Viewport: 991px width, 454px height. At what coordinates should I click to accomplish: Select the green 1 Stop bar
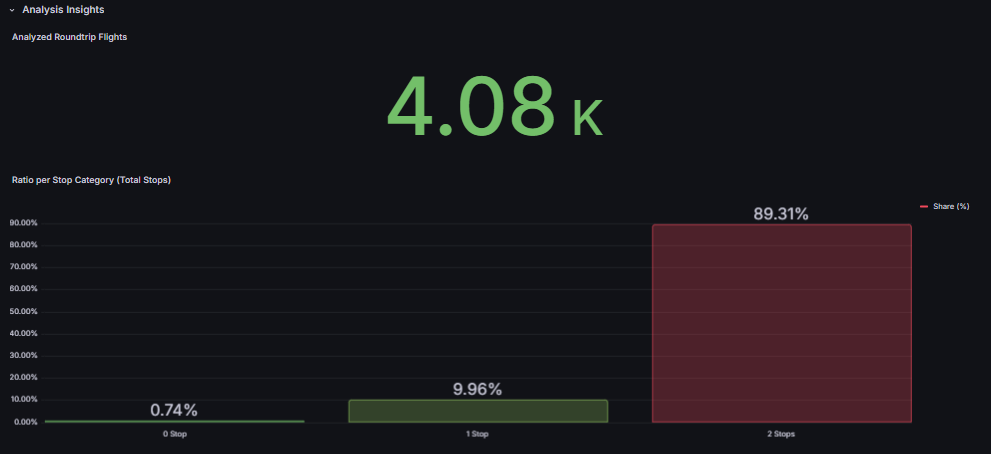[477, 411]
